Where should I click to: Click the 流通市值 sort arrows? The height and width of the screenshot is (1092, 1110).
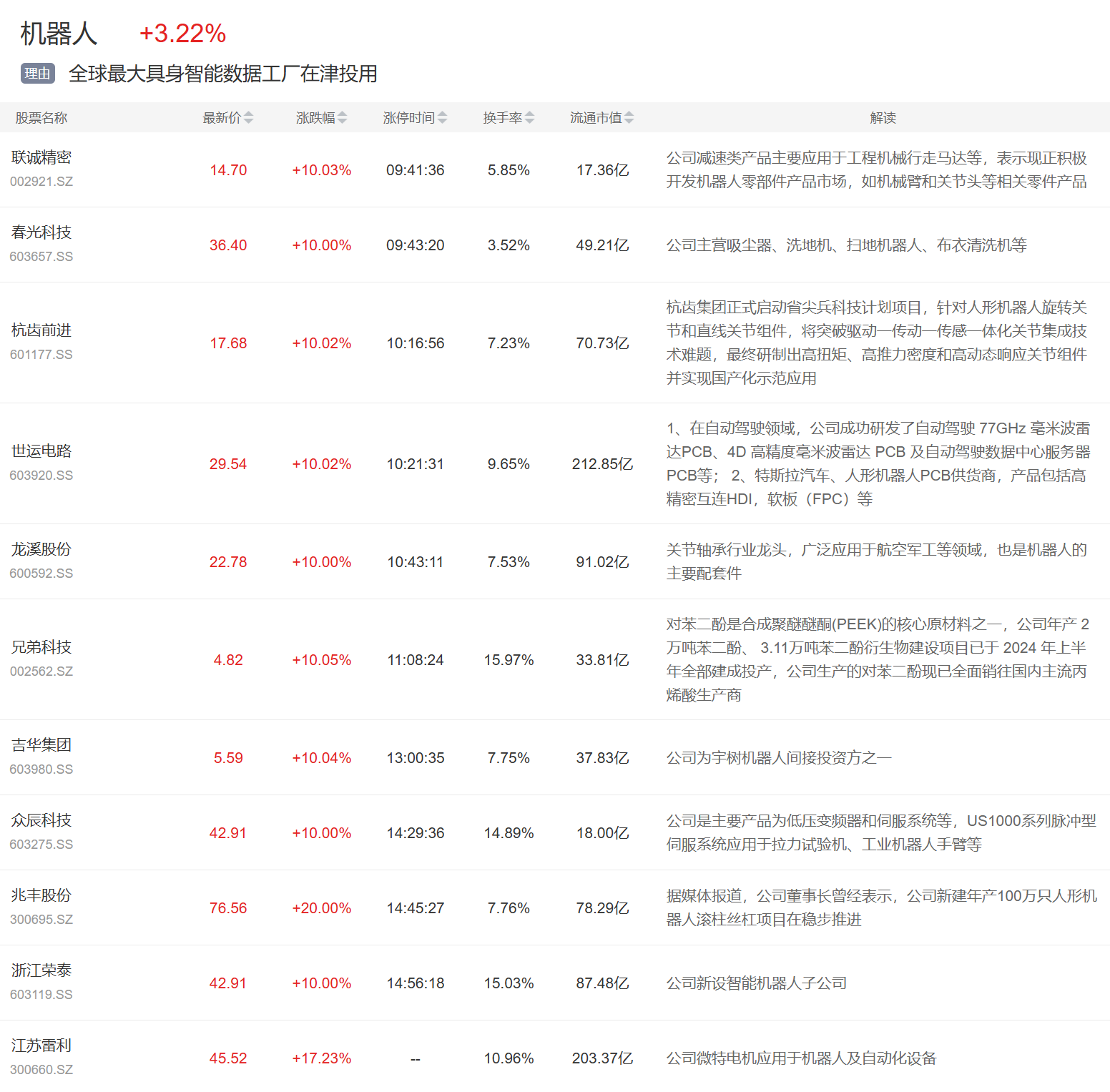(629, 118)
